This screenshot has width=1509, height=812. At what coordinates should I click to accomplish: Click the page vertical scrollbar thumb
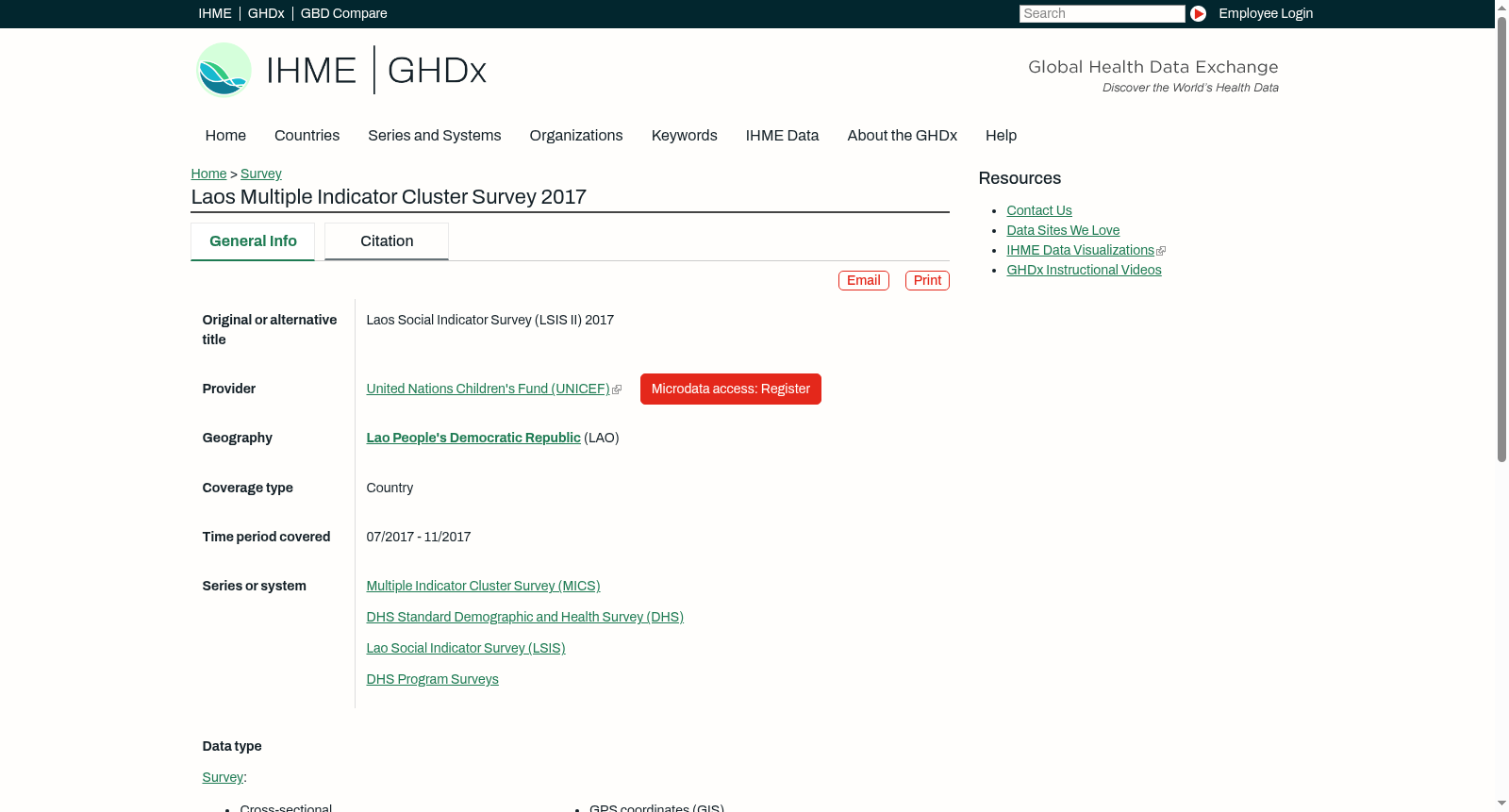1501,238
